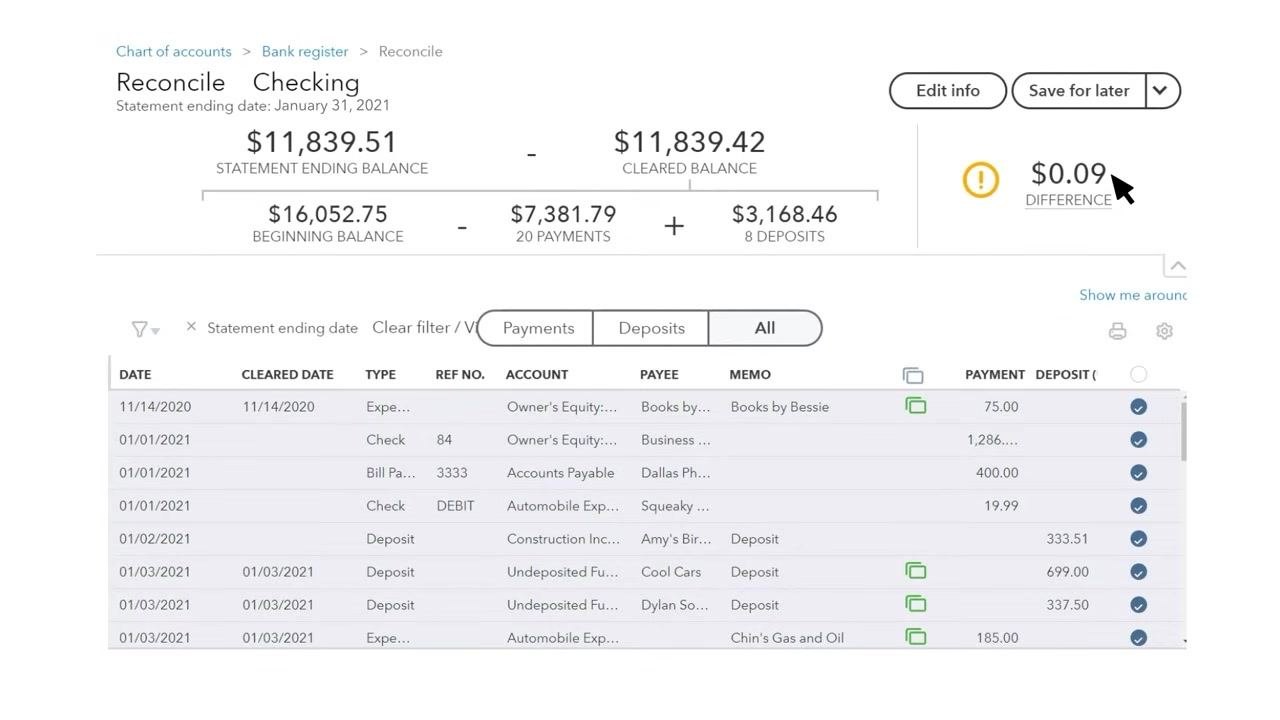Click the Edit info button
This screenshot has width=1280, height=720.
click(x=947, y=90)
